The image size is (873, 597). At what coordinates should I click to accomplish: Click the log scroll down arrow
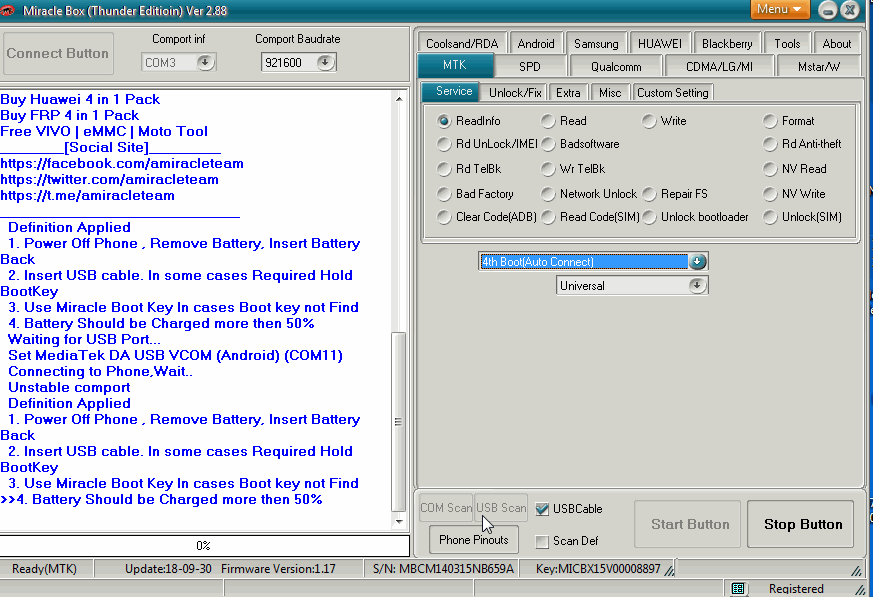point(399,522)
